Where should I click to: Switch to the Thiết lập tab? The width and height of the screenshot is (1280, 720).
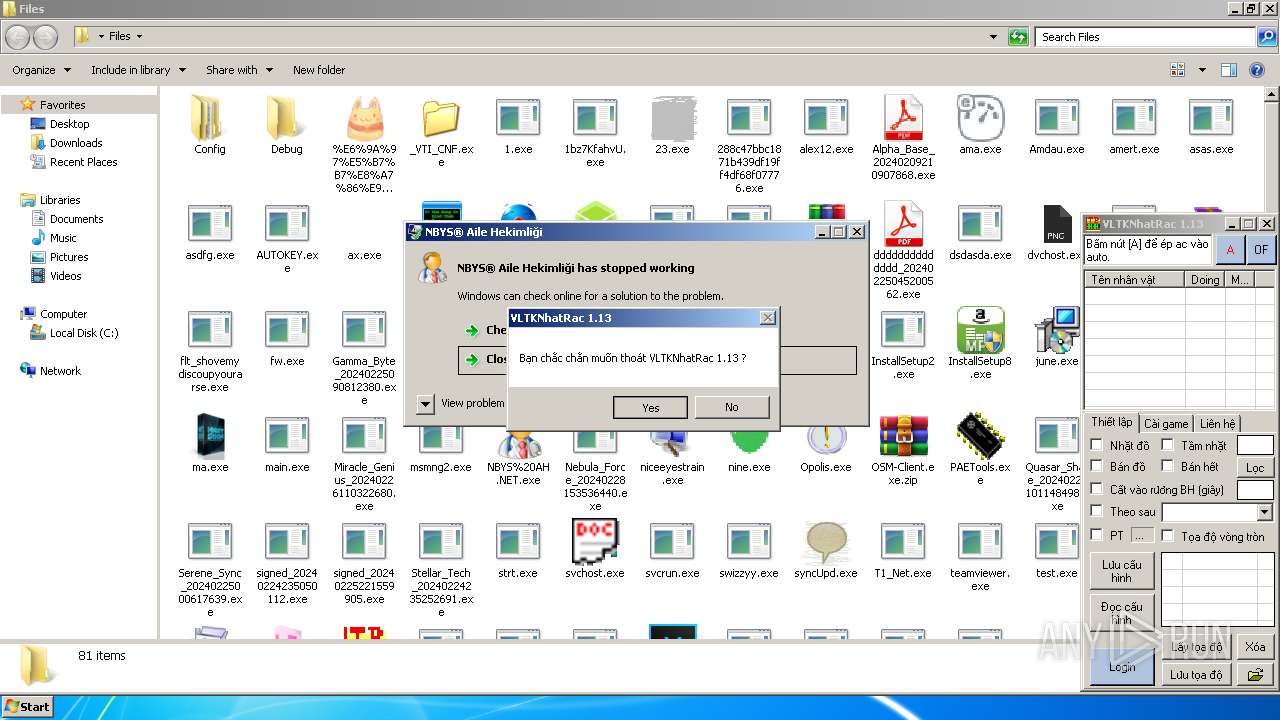tap(1111, 423)
